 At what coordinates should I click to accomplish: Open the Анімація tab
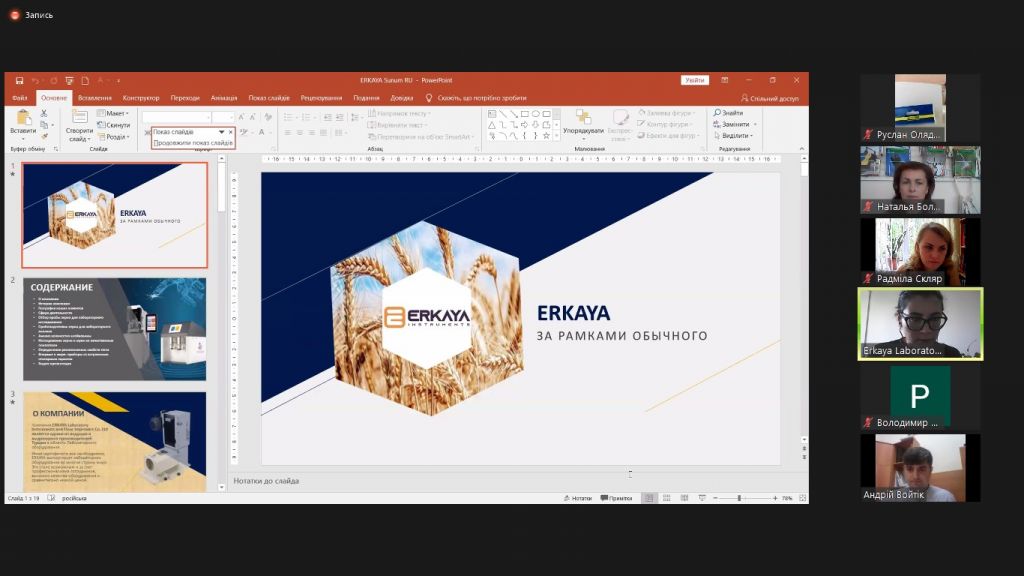[x=224, y=98]
